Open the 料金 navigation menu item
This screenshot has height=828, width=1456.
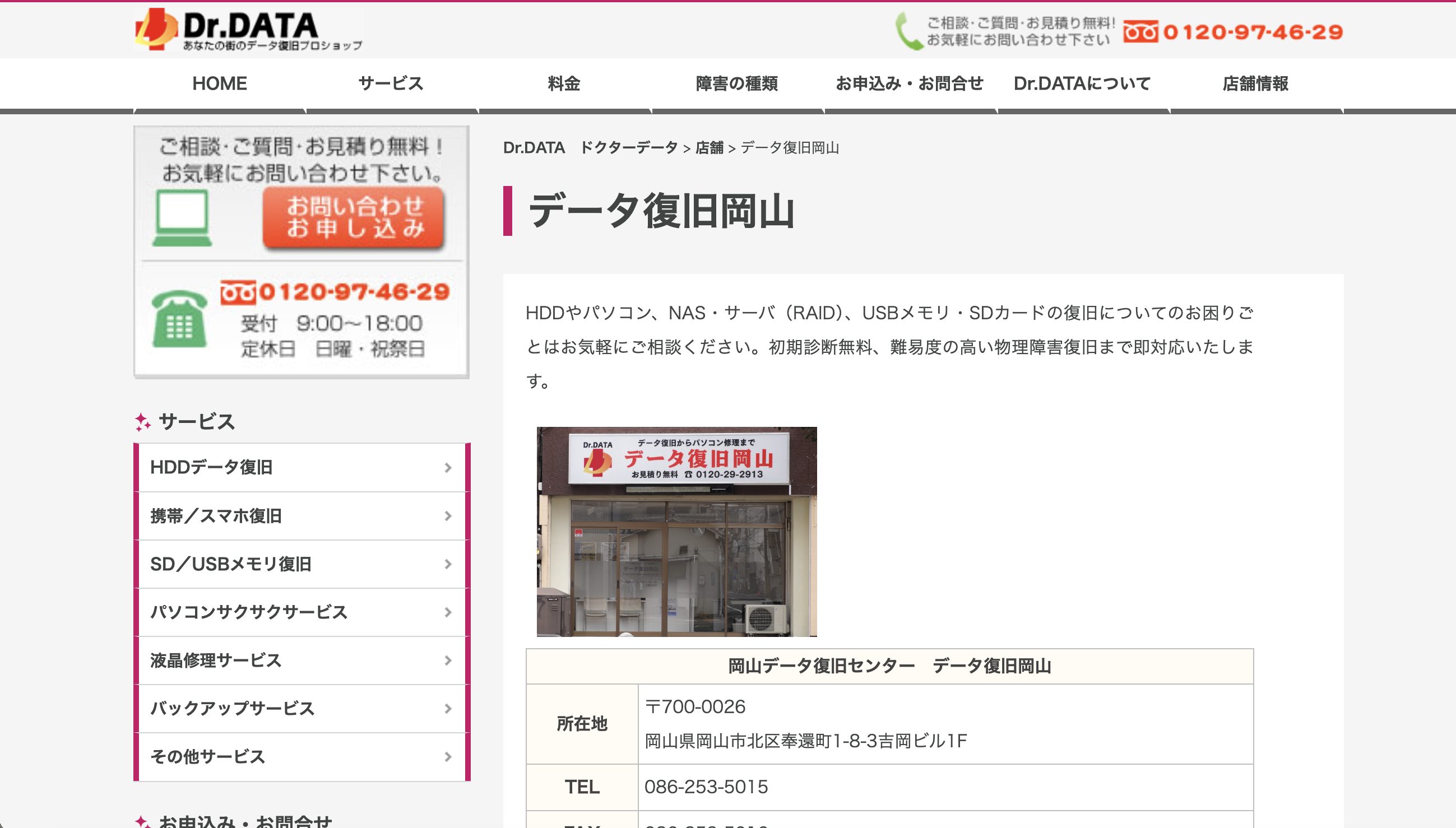point(564,83)
